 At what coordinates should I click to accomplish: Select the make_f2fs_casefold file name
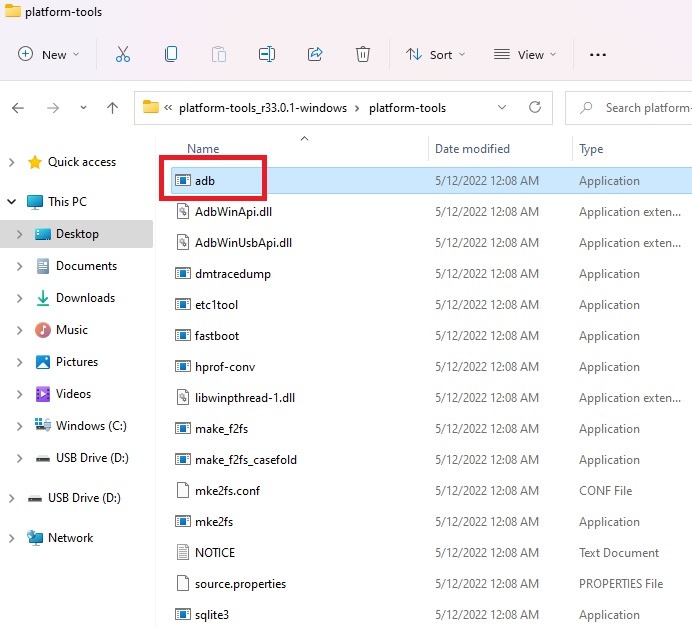246,460
